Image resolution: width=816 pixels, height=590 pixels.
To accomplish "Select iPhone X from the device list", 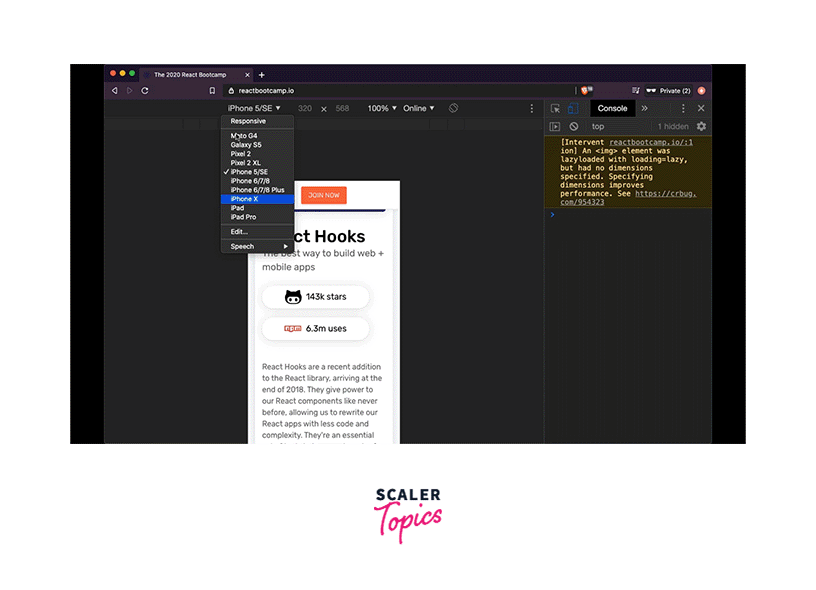I will pyautogui.click(x=245, y=199).
